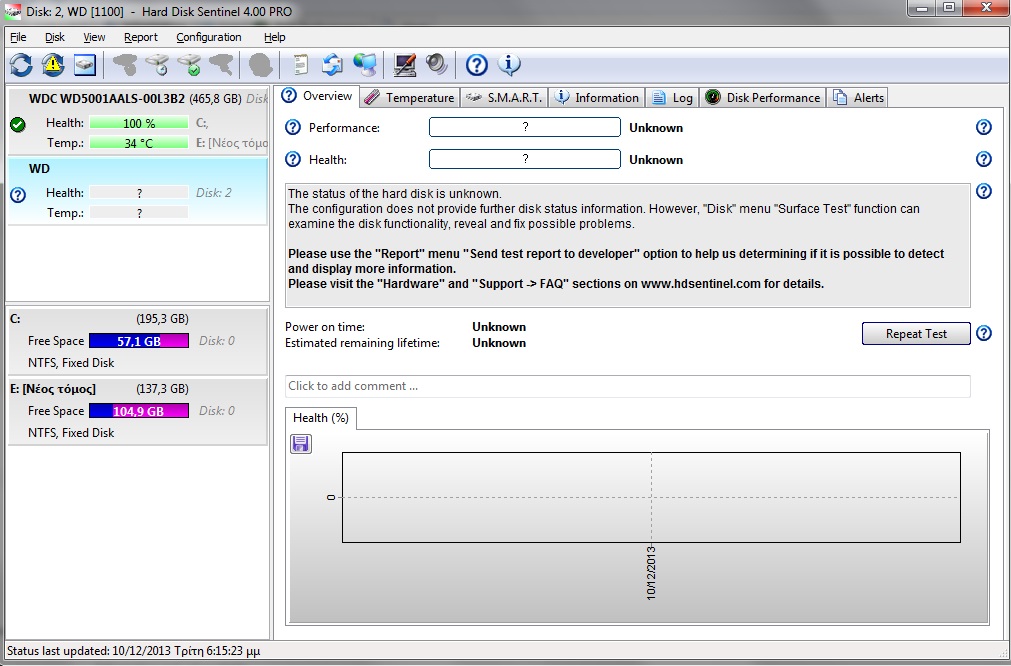
Task: Click the 100 % health bar of WDC disk
Action: (139, 123)
